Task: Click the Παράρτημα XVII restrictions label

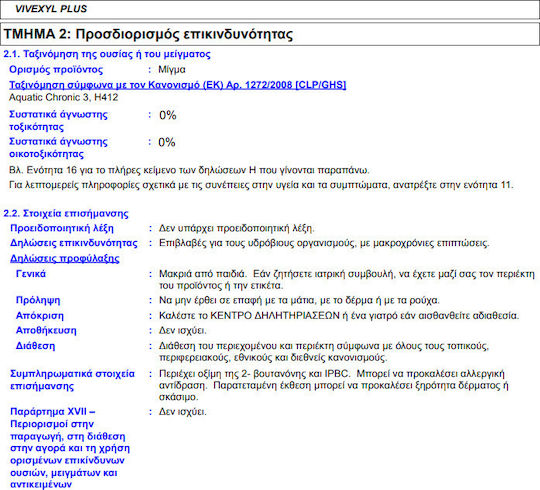Action: 70,448
